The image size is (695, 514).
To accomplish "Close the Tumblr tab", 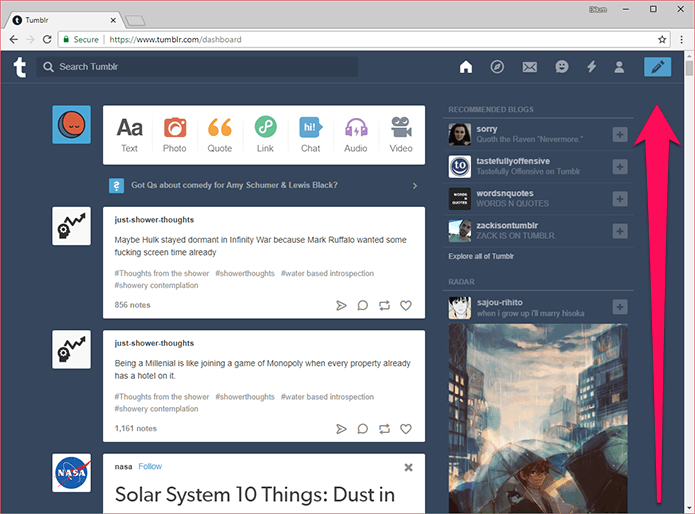I will click(x=113, y=20).
